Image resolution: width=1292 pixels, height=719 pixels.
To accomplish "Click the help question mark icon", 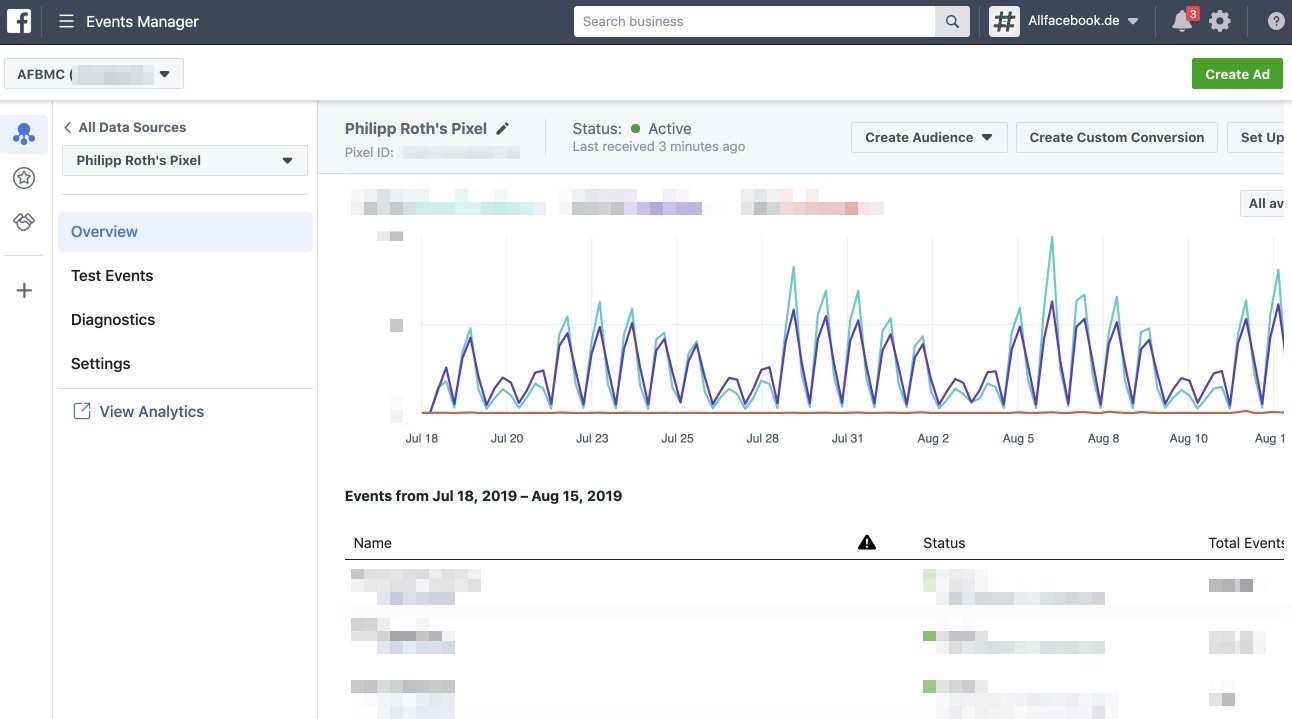I will coord(1276,21).
